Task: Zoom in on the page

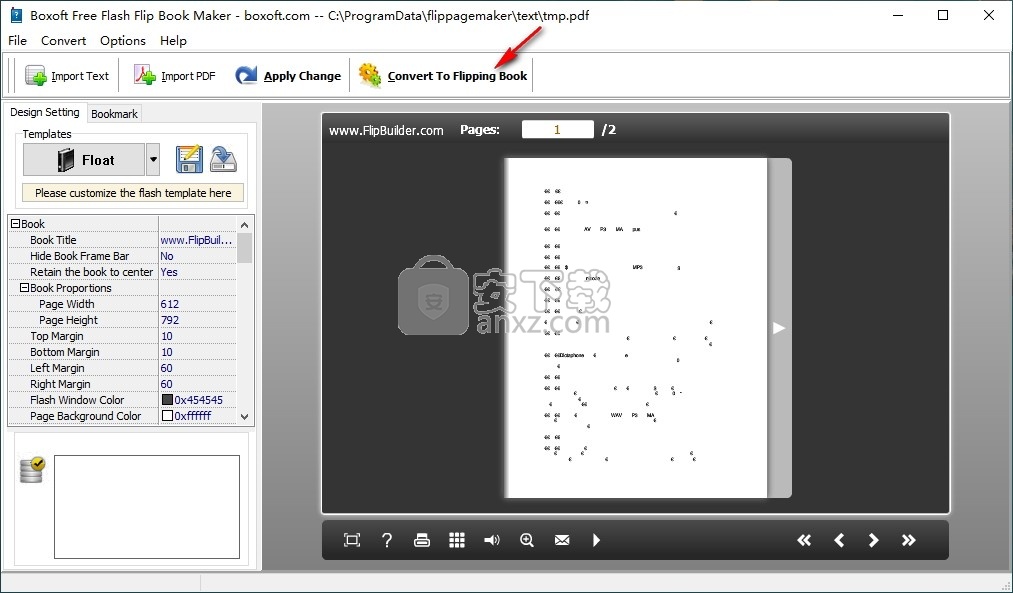Action: [x=527, y=540]
